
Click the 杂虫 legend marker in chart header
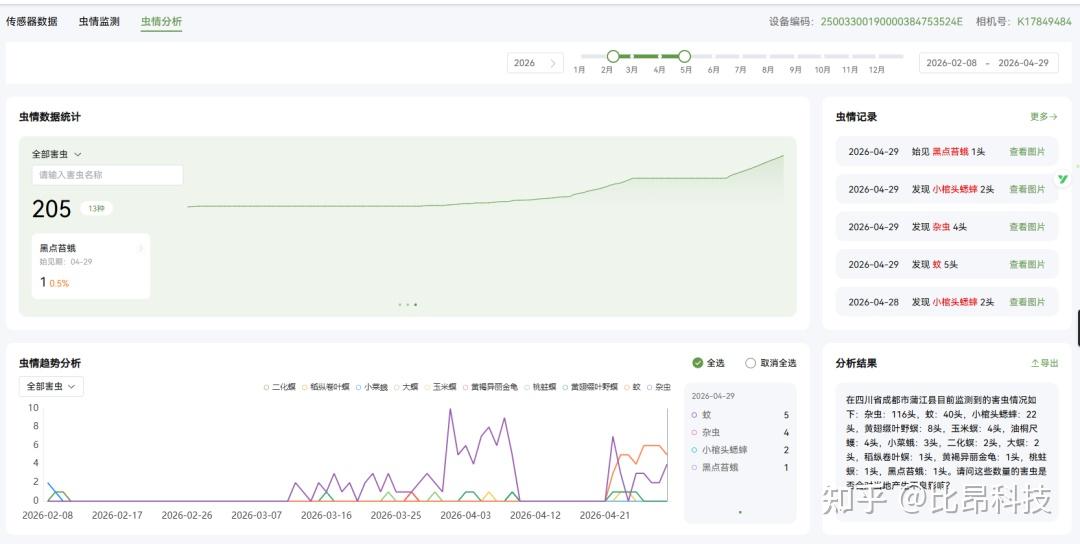coord(650,387)
